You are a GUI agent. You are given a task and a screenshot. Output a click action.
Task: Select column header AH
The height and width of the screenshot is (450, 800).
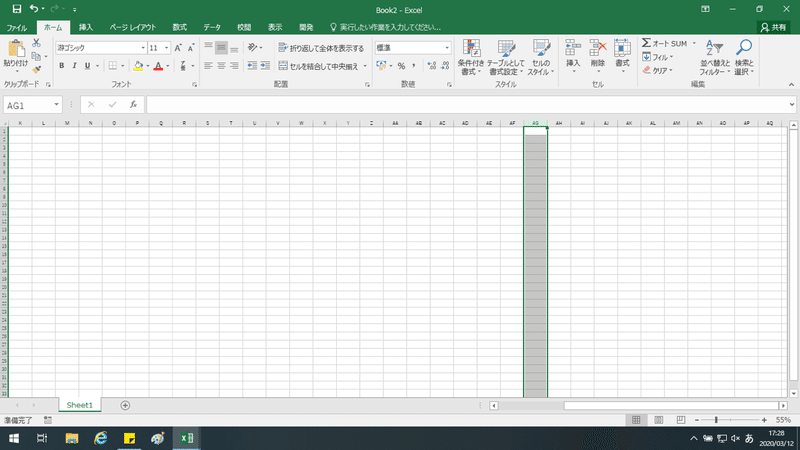(x=559, y=123)
